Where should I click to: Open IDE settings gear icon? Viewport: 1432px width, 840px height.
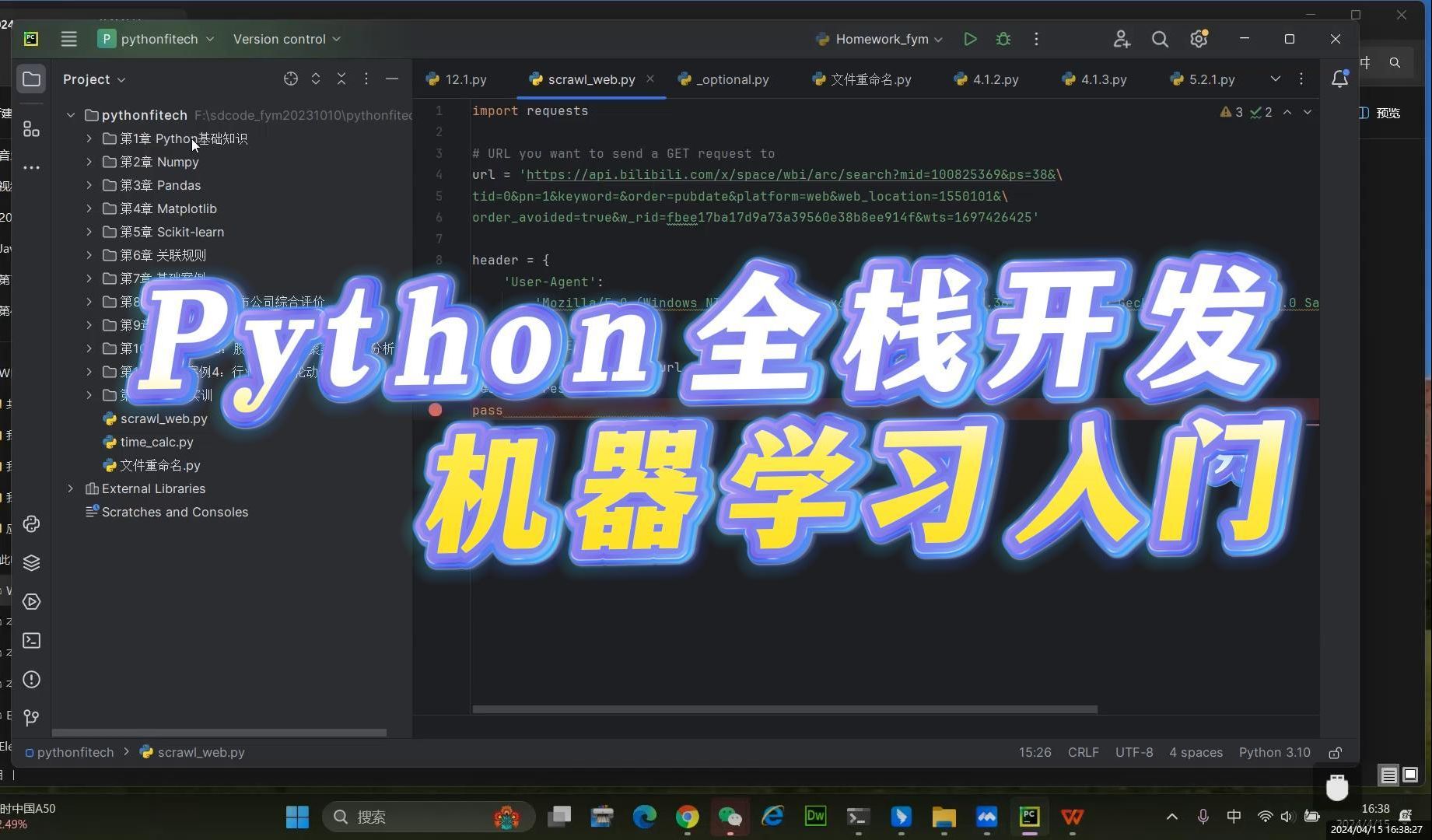click(1199, 39)
